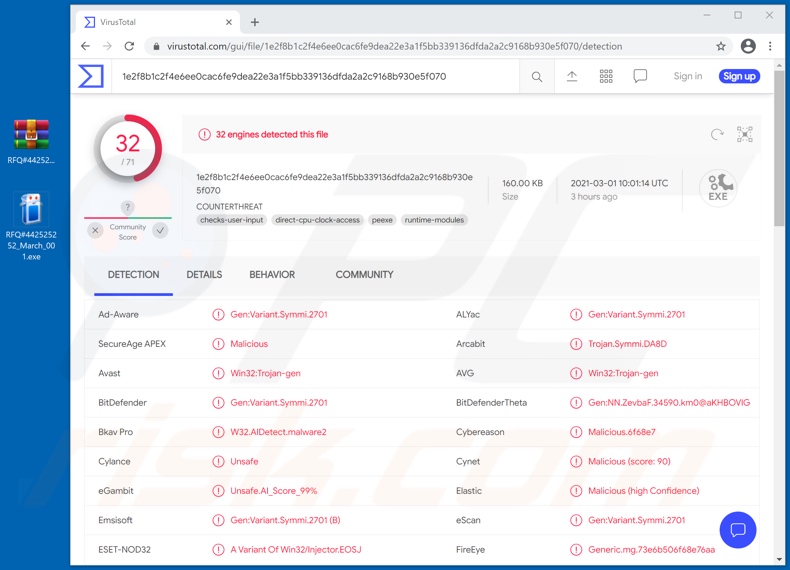This screenshot has height=570, width=790.
Task: Vote negative with community score X
Action: [95, 230]
